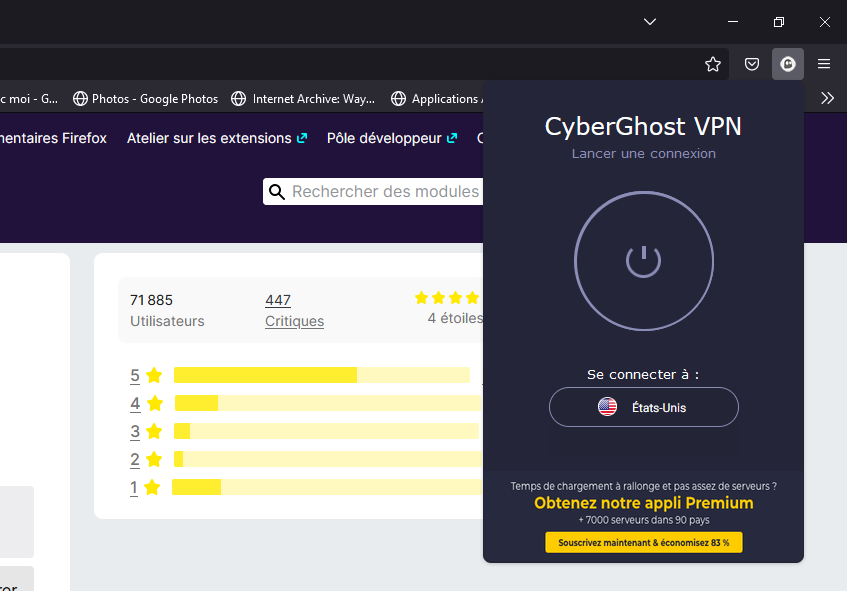Filter reviews by 1 star link
This screenshot has height=591, width=847.
(x=134, y=487)
